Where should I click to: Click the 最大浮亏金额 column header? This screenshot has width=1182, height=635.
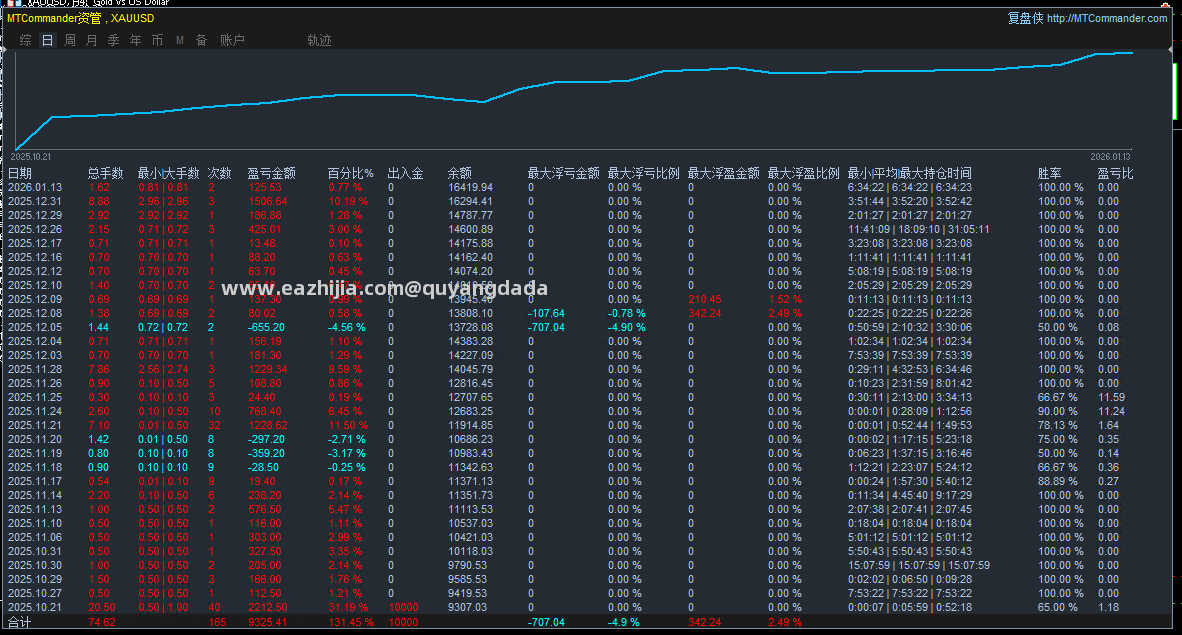point(563,173)
